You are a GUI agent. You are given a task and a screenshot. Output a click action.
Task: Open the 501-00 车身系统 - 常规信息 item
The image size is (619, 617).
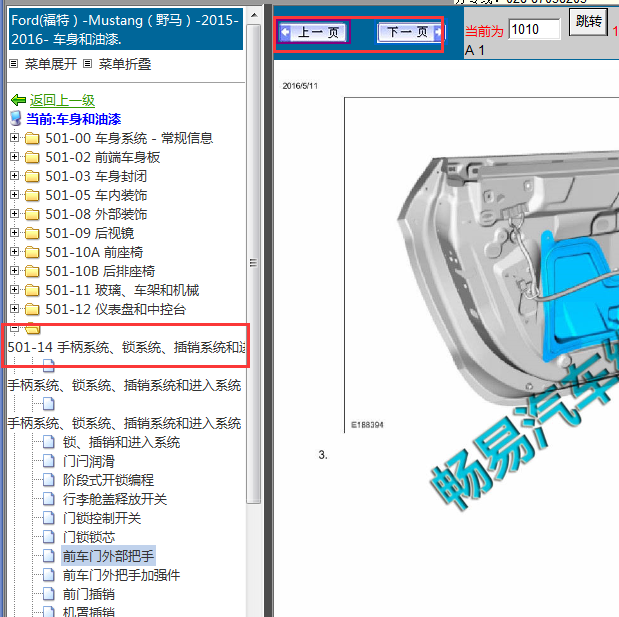pyautogui.click(x=129, y=138)
